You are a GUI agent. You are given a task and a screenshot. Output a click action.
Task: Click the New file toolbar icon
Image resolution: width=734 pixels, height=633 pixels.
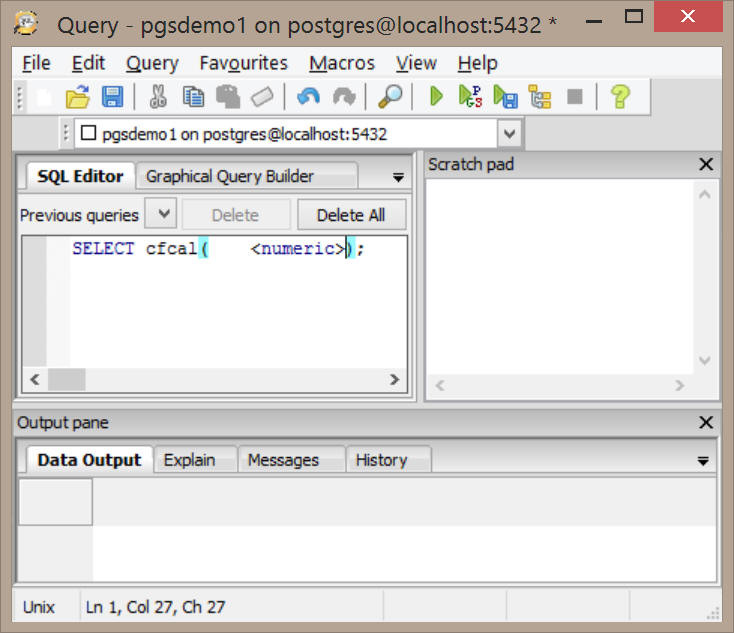point(44,97)
